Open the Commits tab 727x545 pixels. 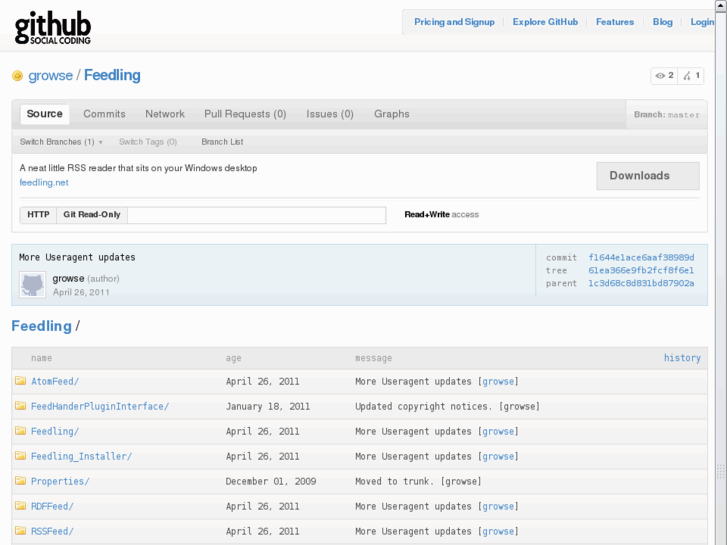(x=104, y=114)
